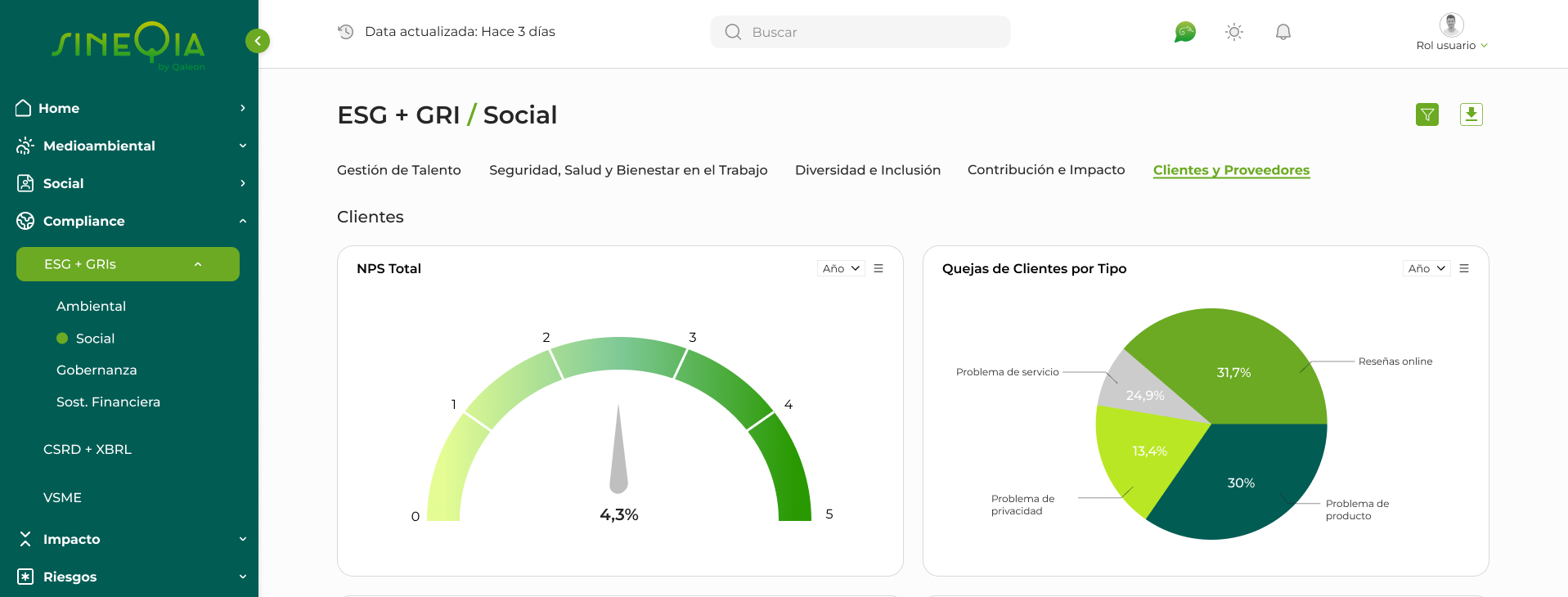
Task: Expand the Impacto menu chevron
Action: coord(243,539)
